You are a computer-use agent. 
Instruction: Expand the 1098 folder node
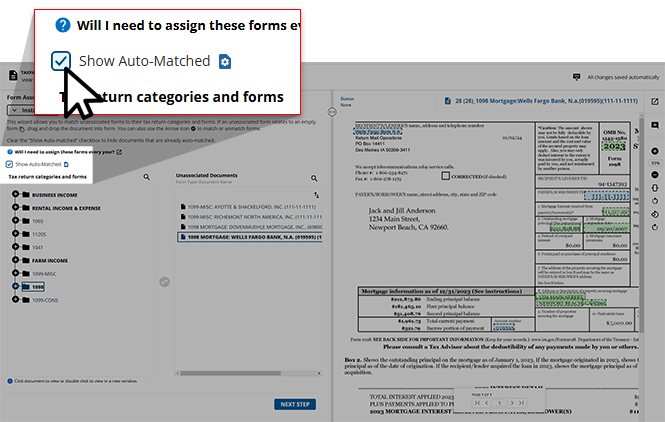(x=15, y=286)
